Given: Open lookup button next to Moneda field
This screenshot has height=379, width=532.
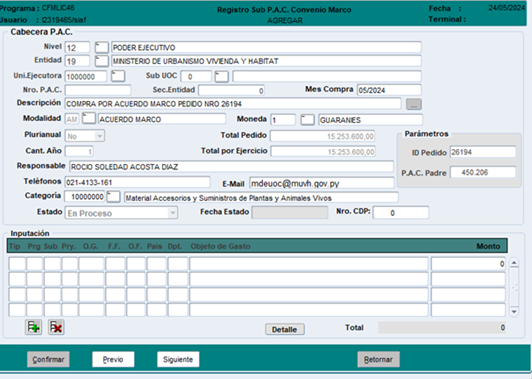Looking at the screenshot, I should click(307, 119).
